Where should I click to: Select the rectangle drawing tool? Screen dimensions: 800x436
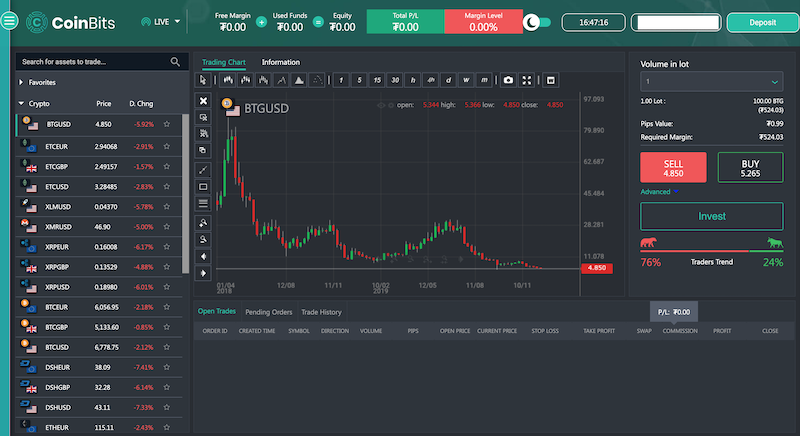pyautogui.click(x=203, y=187)
